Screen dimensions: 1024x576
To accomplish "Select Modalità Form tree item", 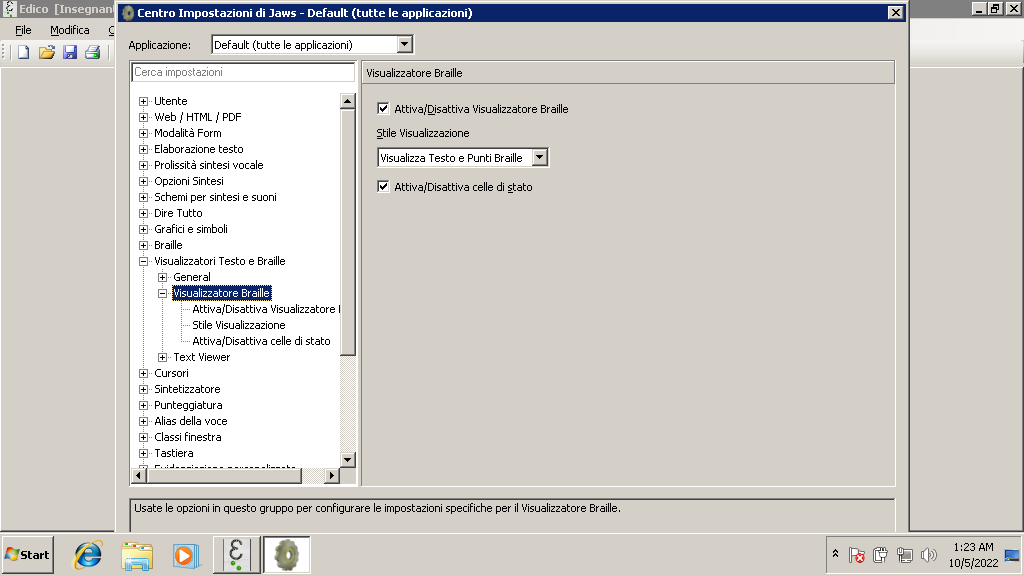I will 187,133.
